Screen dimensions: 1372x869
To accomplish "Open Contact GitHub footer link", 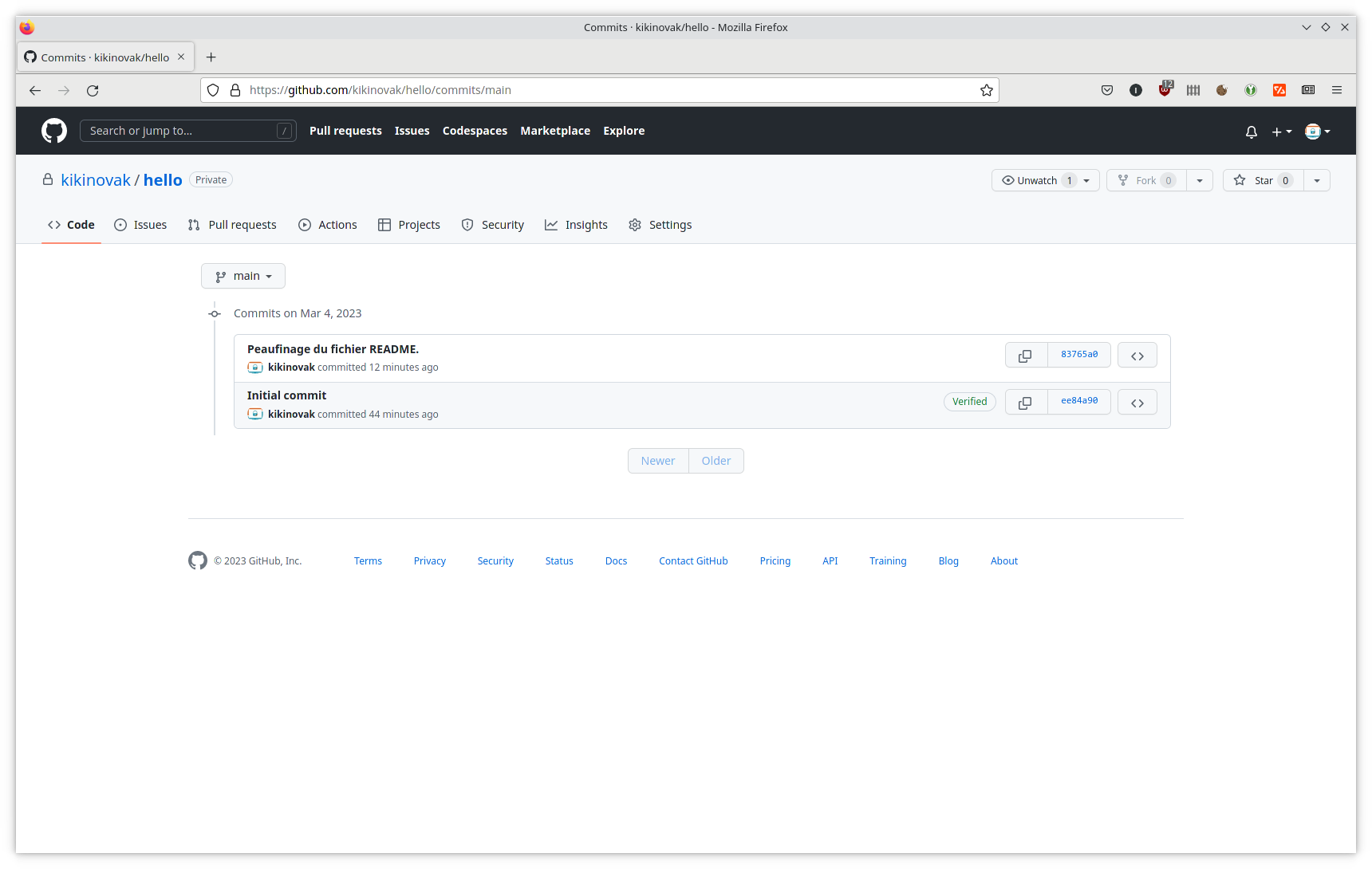I will pyautogui.click(x=693, y=561).
